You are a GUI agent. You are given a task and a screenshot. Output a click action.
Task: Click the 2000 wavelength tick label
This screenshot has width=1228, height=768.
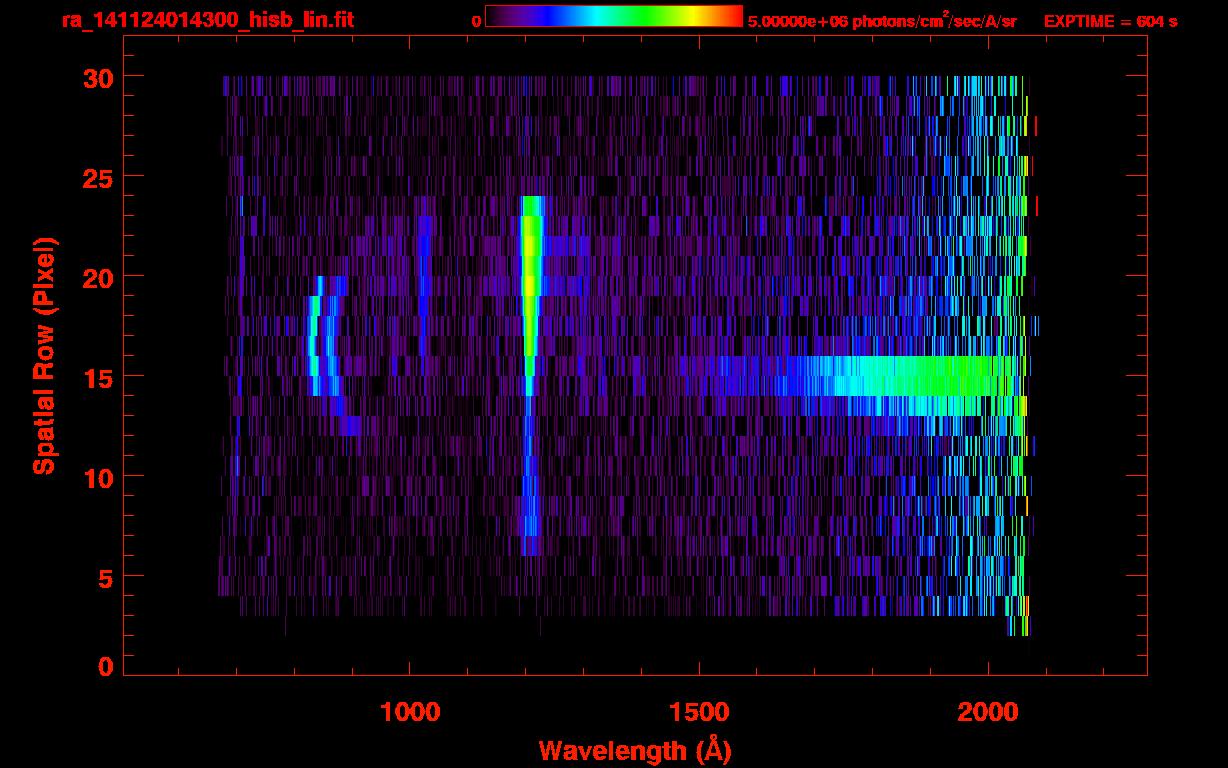988,712
